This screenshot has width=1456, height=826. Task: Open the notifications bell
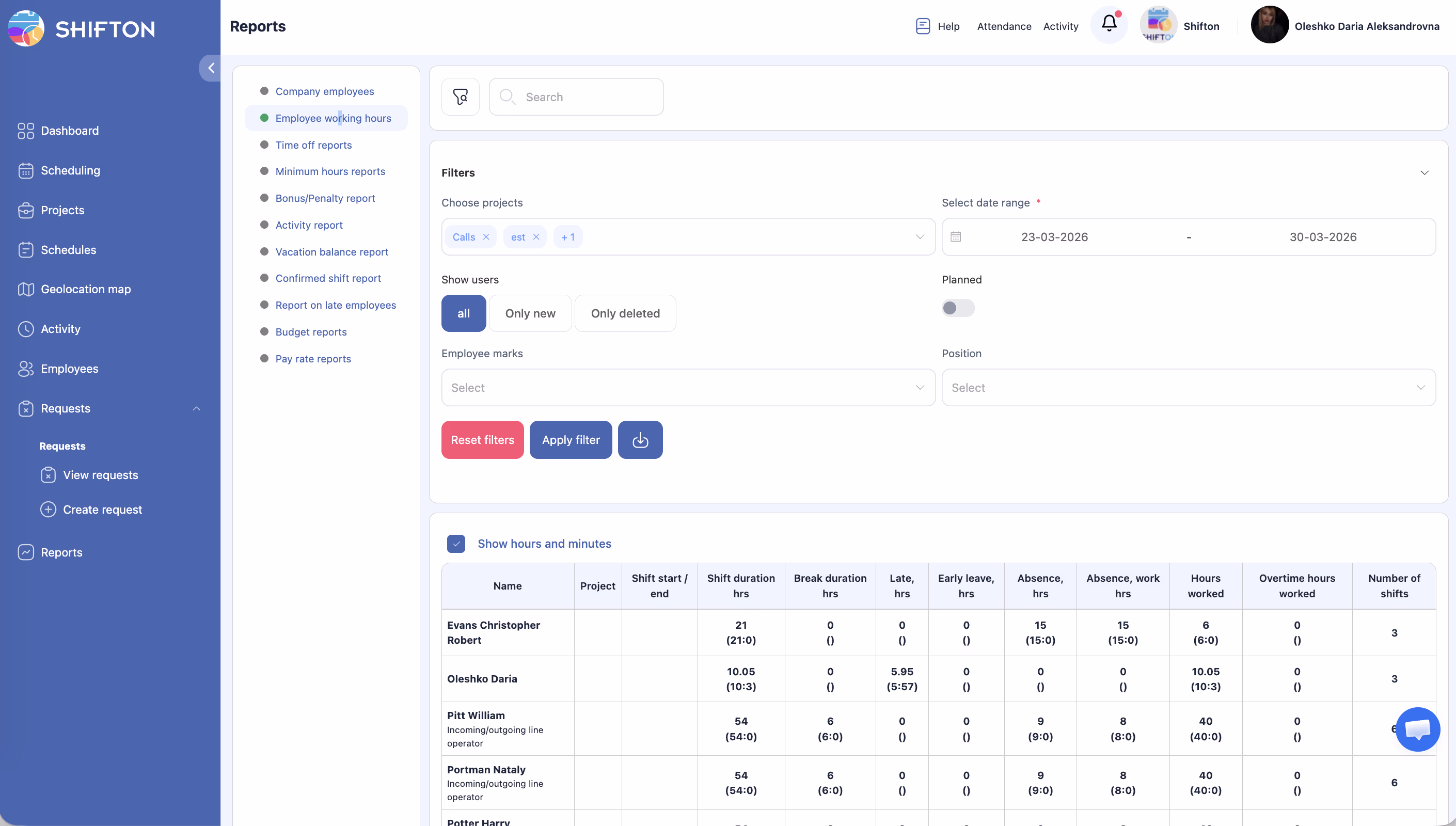tap(1109, 24)
